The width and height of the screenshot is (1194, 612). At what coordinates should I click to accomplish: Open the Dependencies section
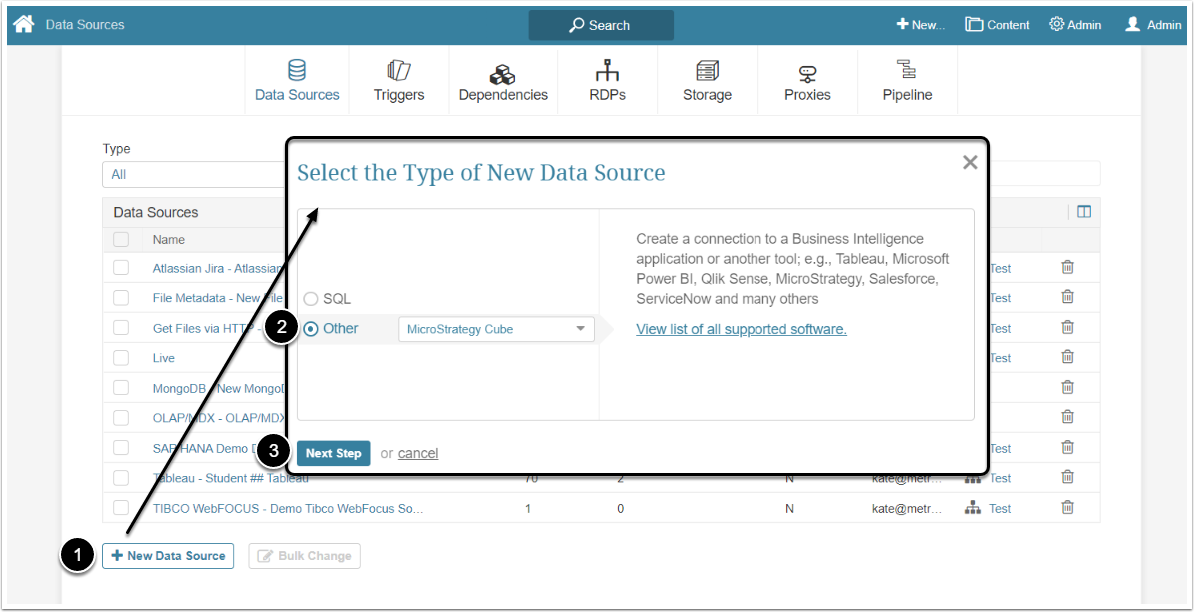coord(503,80)
